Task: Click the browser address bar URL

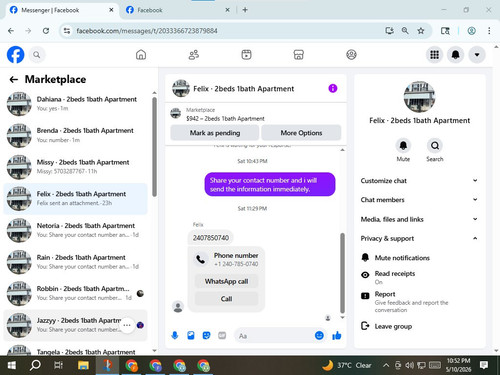Action: (x=147, y=31)
